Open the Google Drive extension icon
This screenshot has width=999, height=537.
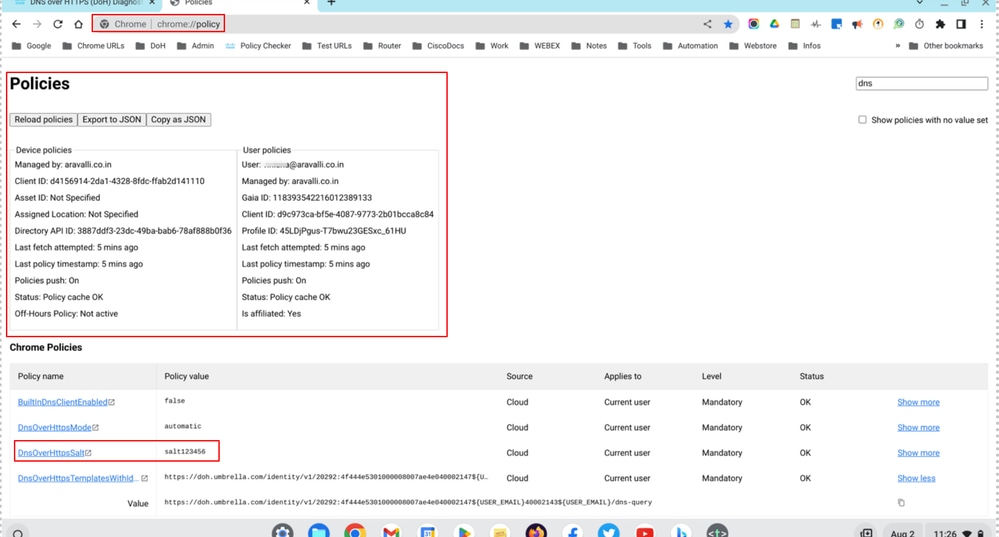click(x=774, y=24)
